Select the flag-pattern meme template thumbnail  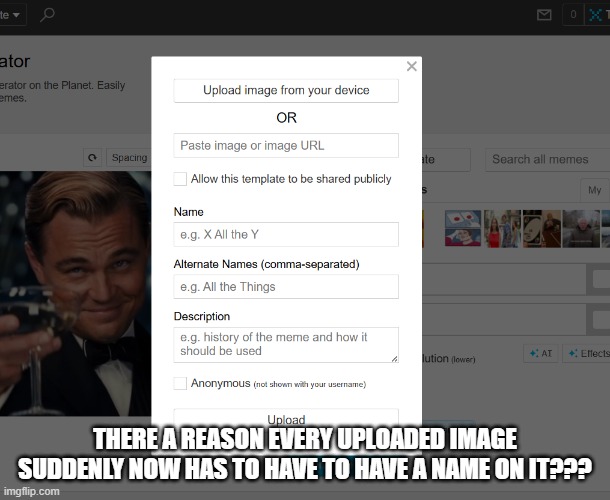point(463,228)
